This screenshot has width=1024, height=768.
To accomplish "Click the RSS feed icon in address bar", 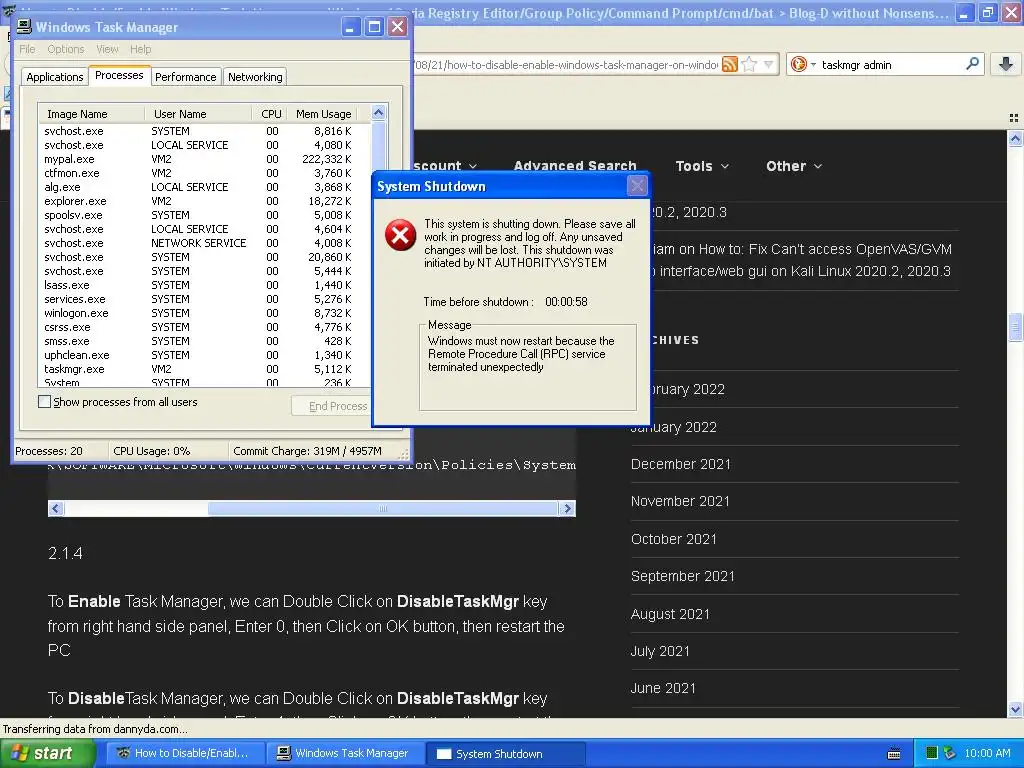I will pyautogui.click(x=730, y=64).
